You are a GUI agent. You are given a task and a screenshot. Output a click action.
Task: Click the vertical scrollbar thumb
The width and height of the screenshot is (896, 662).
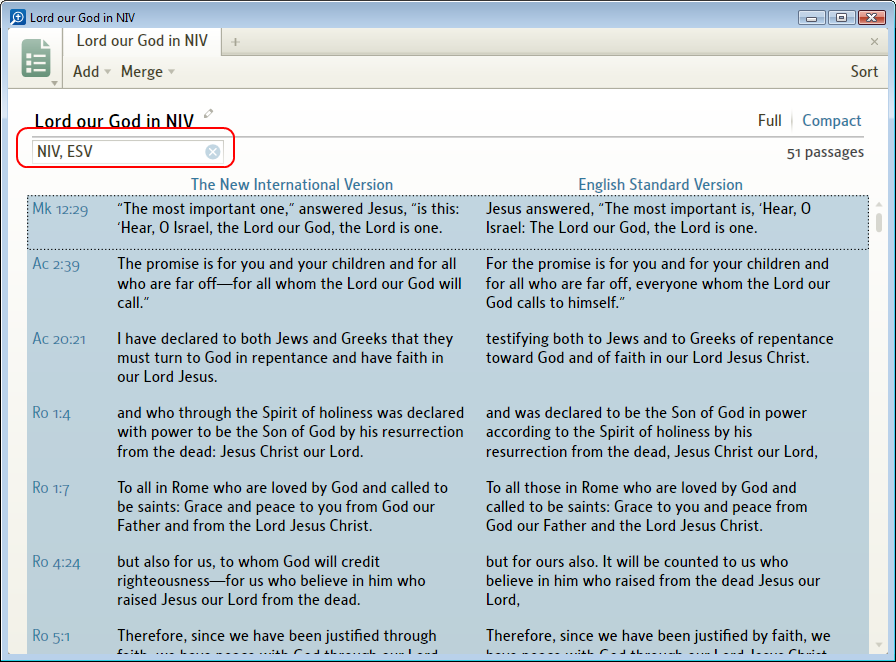(x=879, y=222)
